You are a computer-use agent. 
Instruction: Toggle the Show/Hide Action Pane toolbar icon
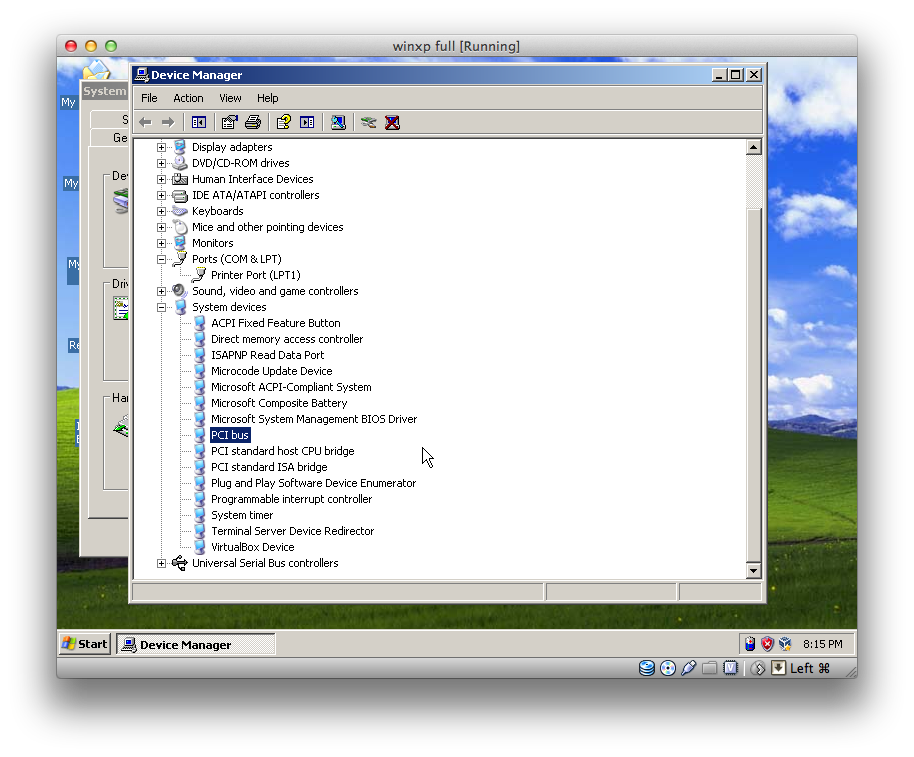point(307,122)
